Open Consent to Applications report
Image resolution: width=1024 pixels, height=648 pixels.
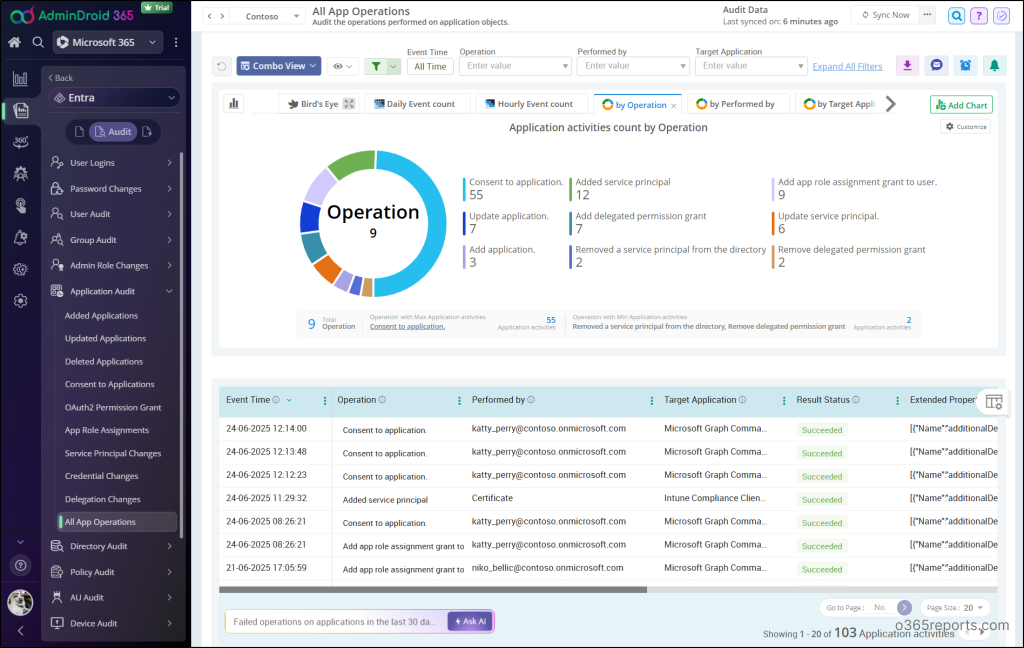click(110, 384)
